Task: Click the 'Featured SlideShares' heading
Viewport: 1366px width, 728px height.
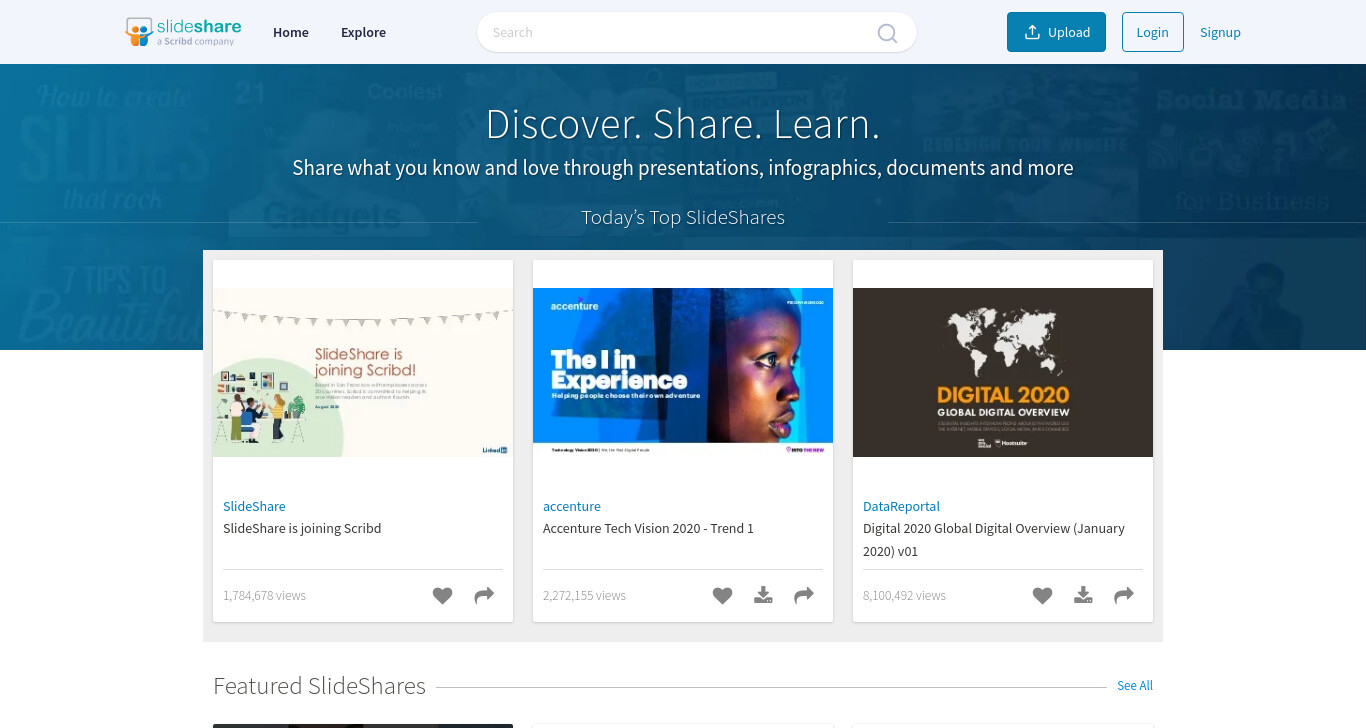Action: tap(319, 686)
